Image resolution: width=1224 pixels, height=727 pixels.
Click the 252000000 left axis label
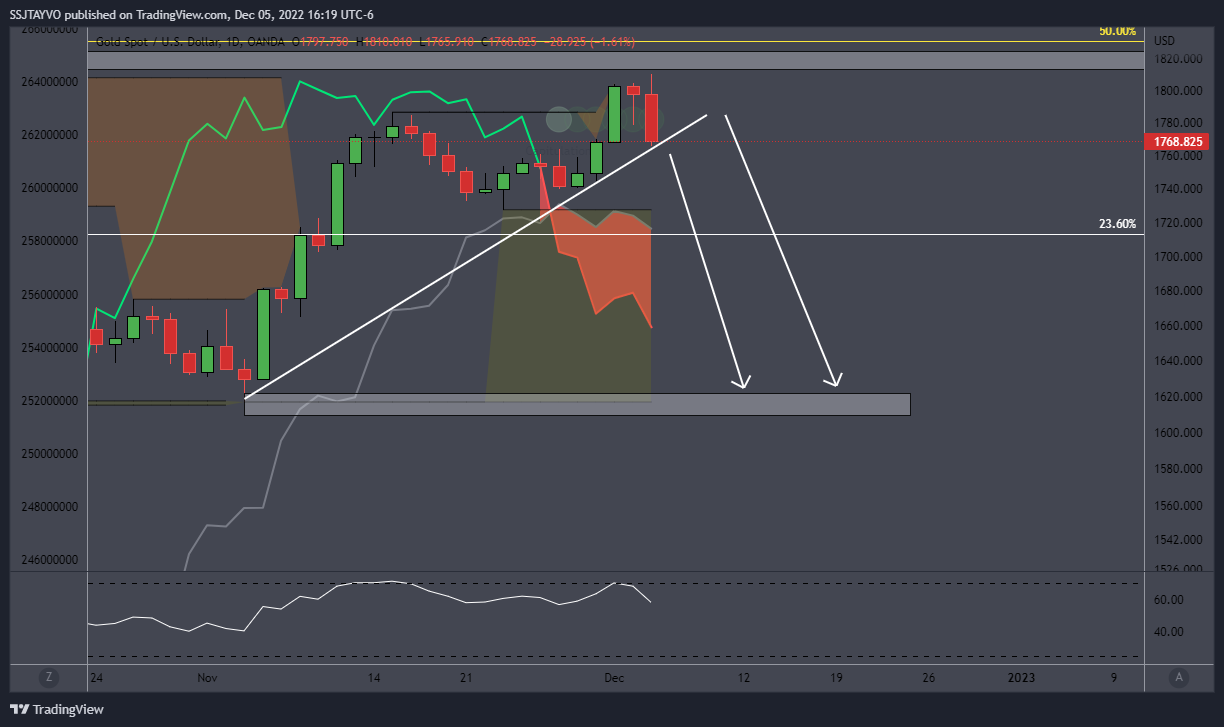tap(50, 401)
